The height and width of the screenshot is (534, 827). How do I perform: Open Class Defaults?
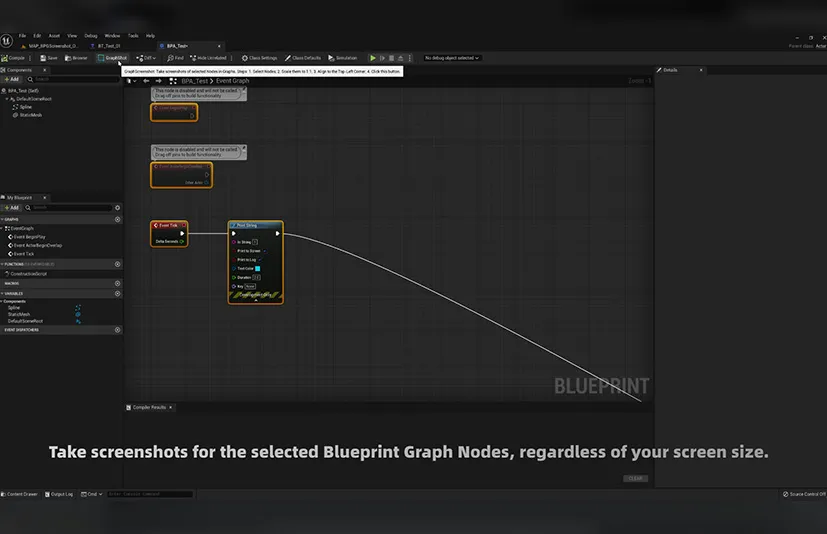303,58
